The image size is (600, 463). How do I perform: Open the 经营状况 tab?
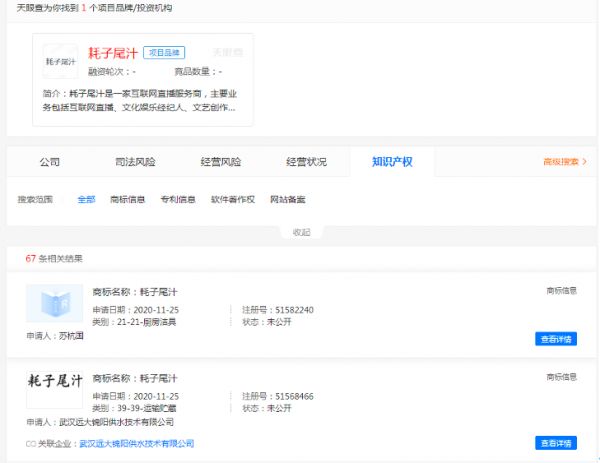[x=306, y=161]
